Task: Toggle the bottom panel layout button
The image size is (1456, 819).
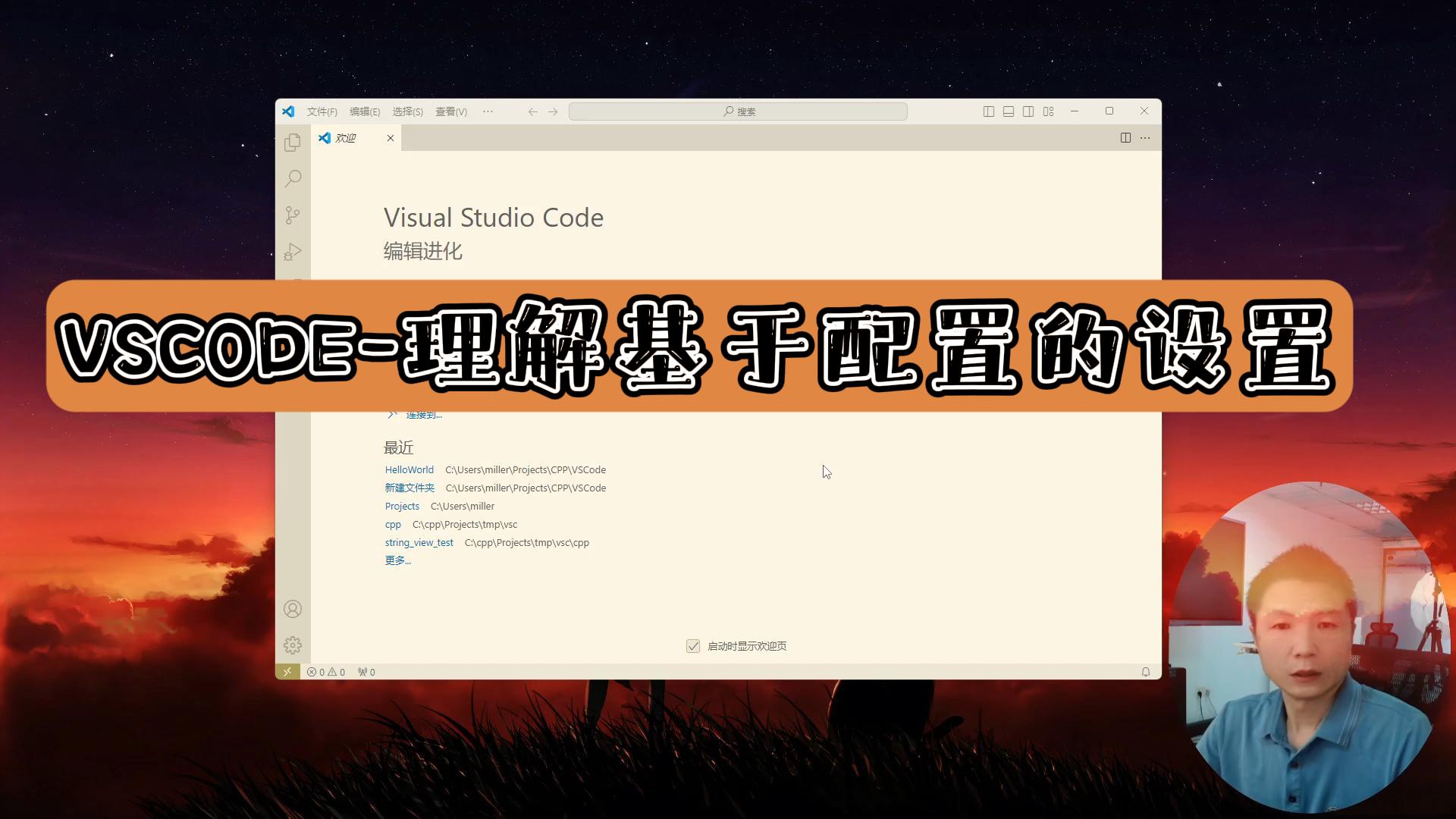Action: coord(1009,111)
